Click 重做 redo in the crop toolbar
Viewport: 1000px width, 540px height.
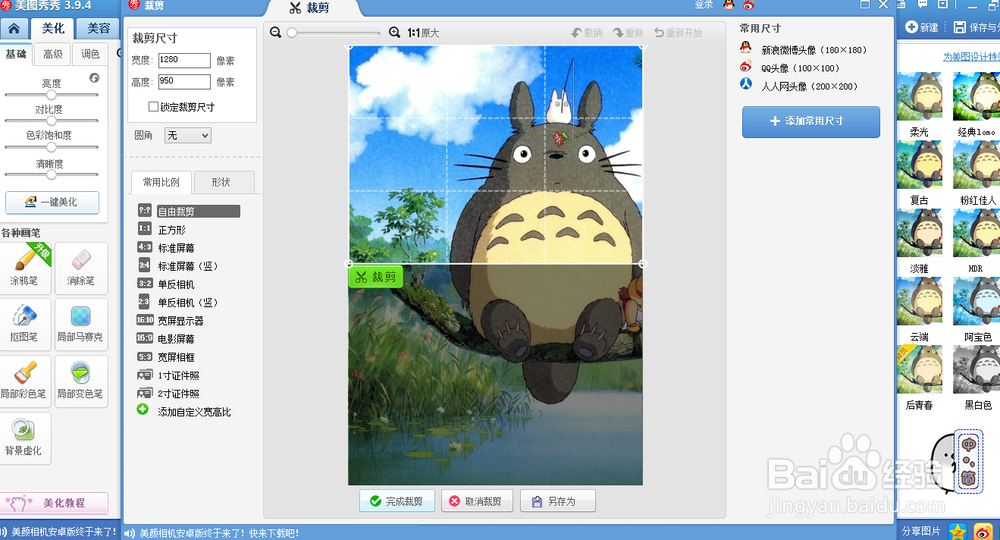(628, 33)
